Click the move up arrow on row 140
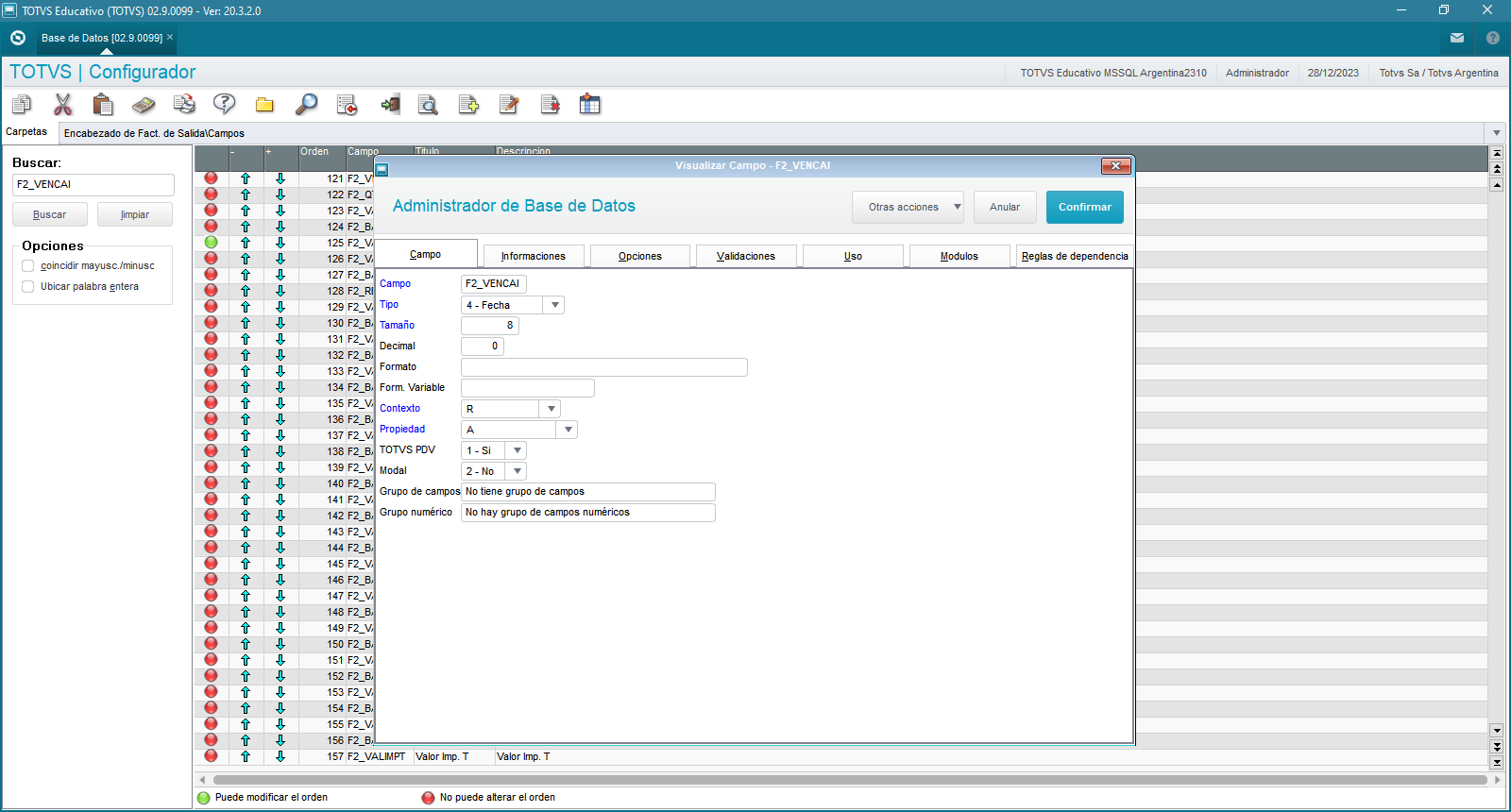Screen dimensions: 1511x812 [246, 483]
